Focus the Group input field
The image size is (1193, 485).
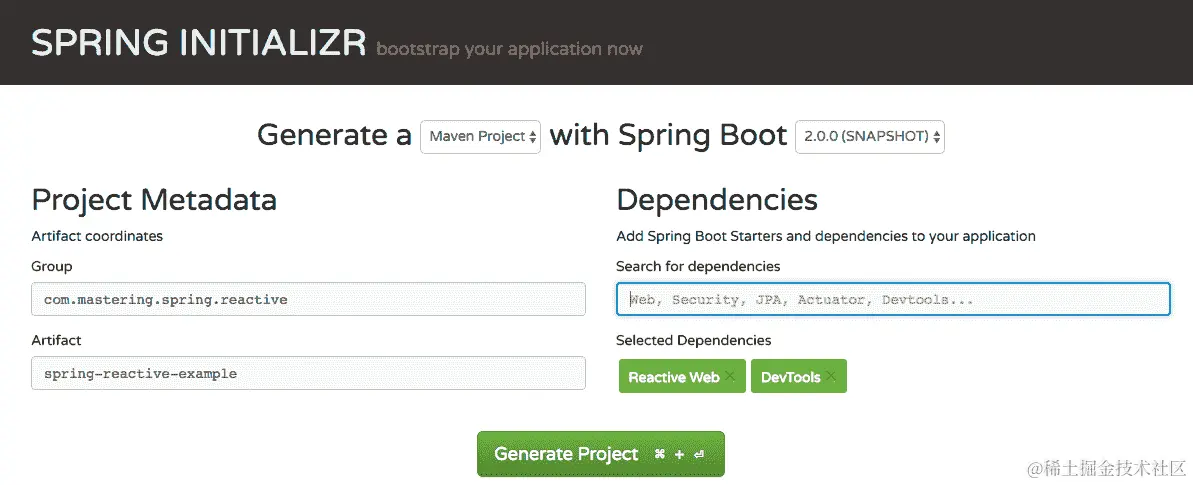tap(308, 299)
